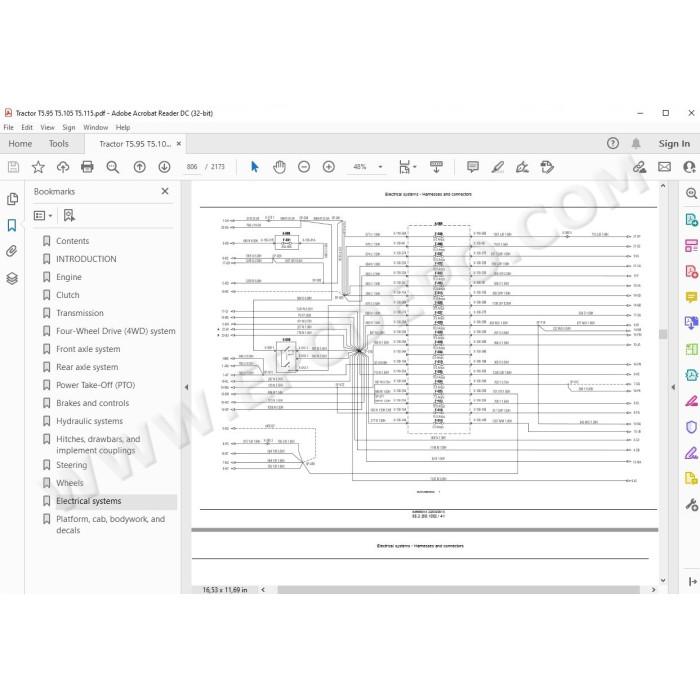Open the Help menu

pos(123,127)
